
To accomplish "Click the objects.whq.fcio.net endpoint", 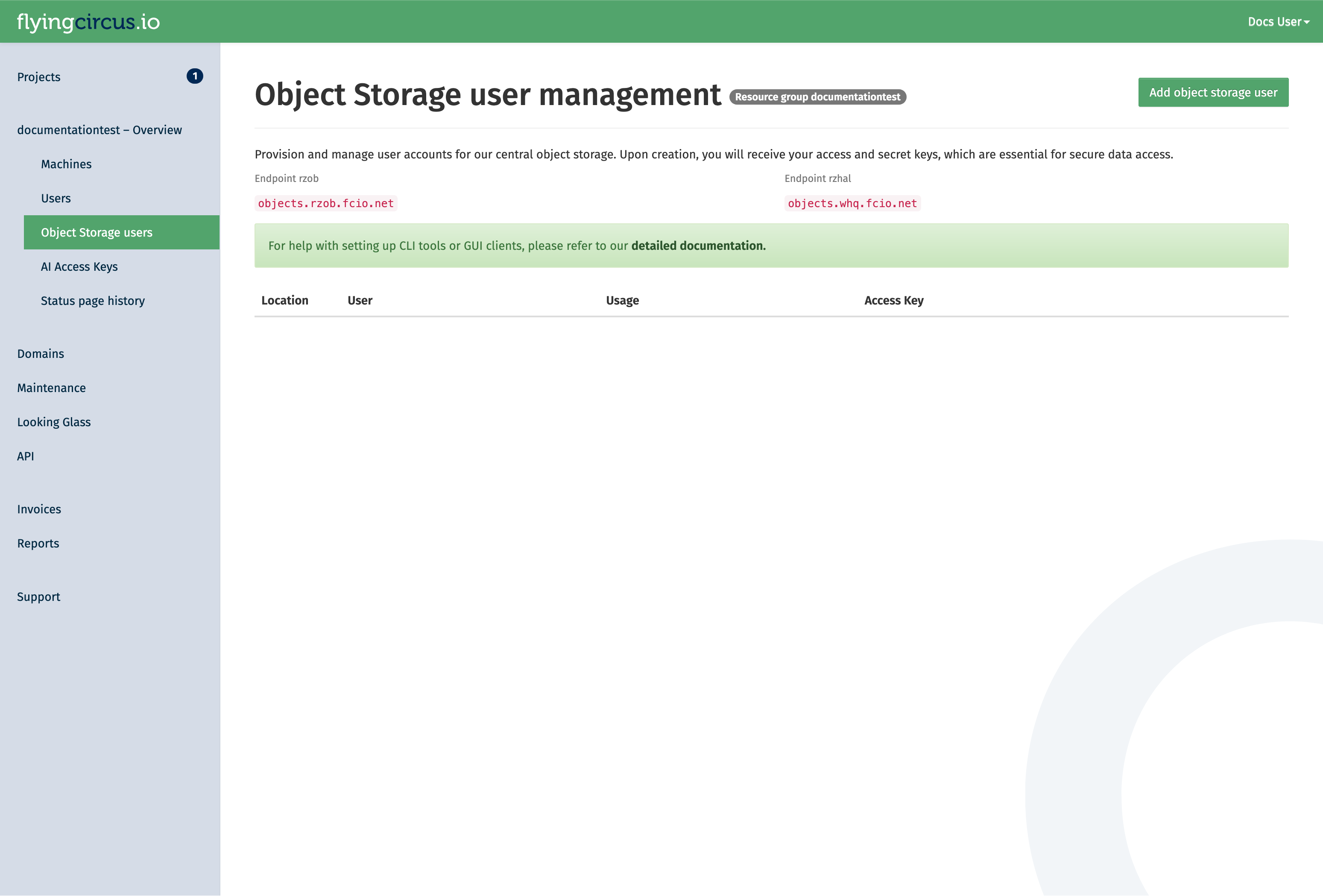I will coord(852,203).
